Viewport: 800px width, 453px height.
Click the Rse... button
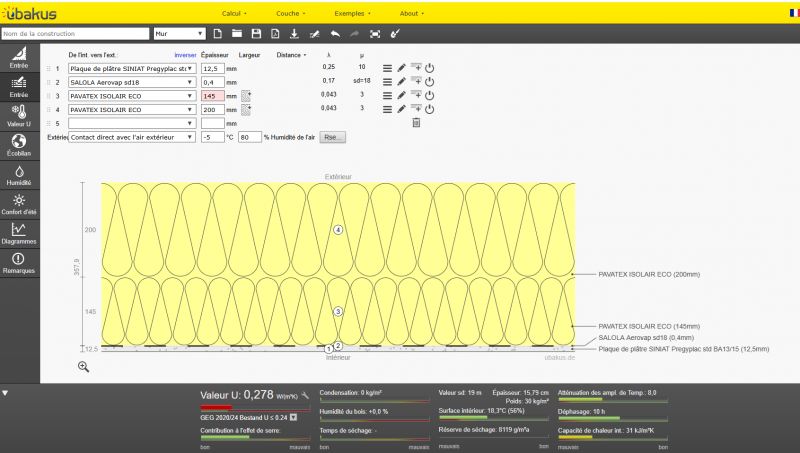point(332,137)
